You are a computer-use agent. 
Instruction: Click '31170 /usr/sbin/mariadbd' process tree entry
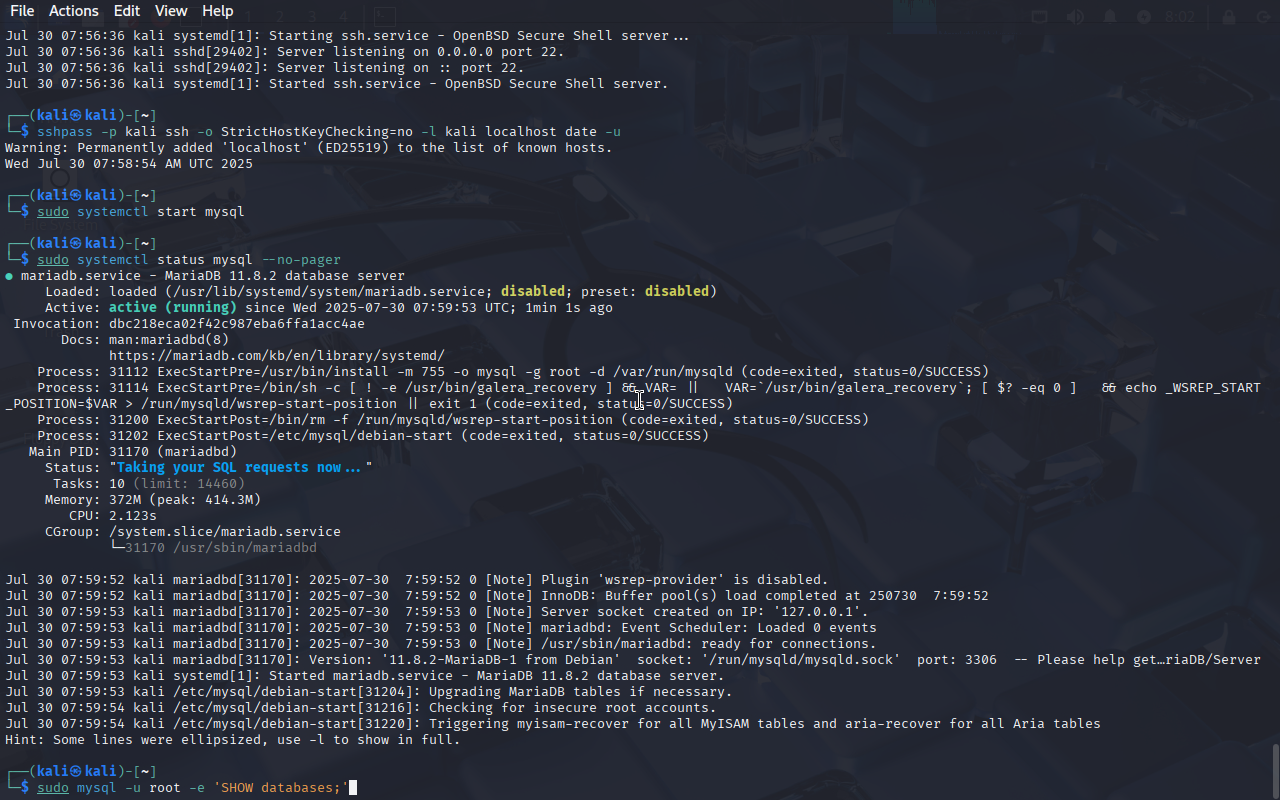click(221, 548)
